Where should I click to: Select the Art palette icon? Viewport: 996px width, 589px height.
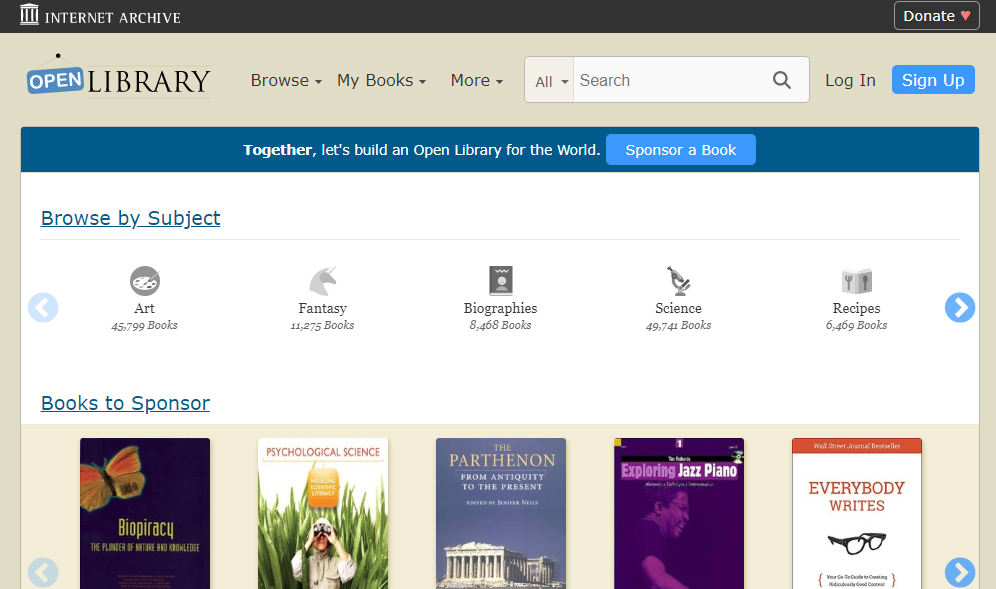145,281
